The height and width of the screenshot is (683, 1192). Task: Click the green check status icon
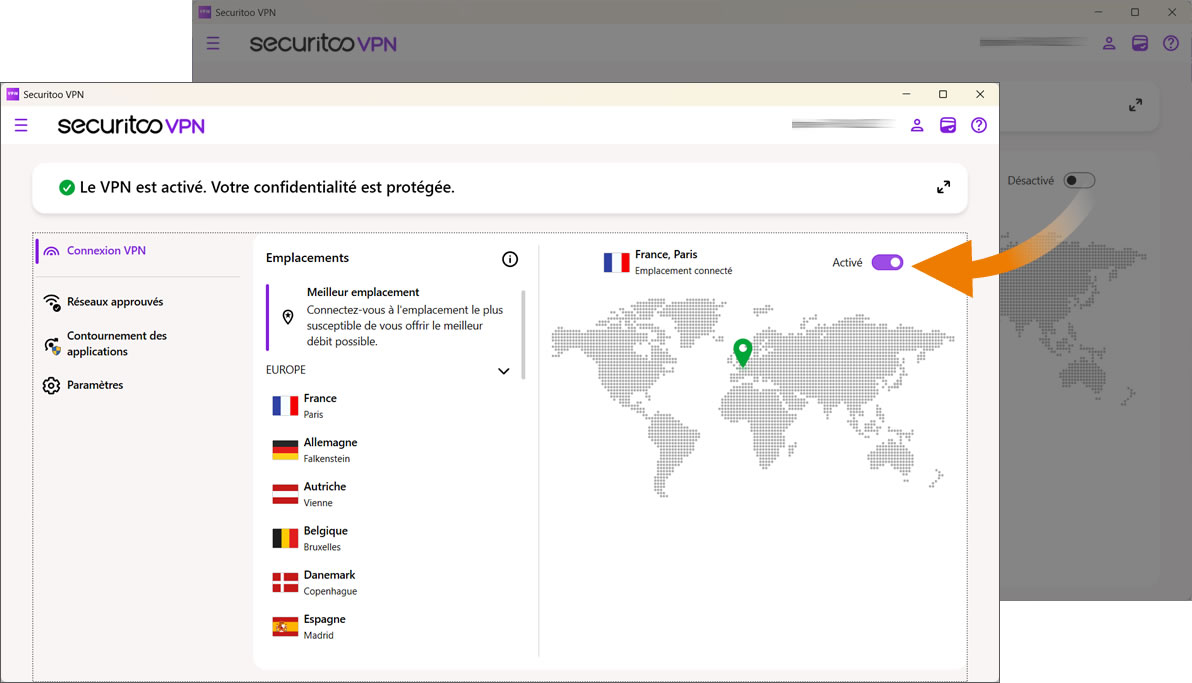coord(67,188)
